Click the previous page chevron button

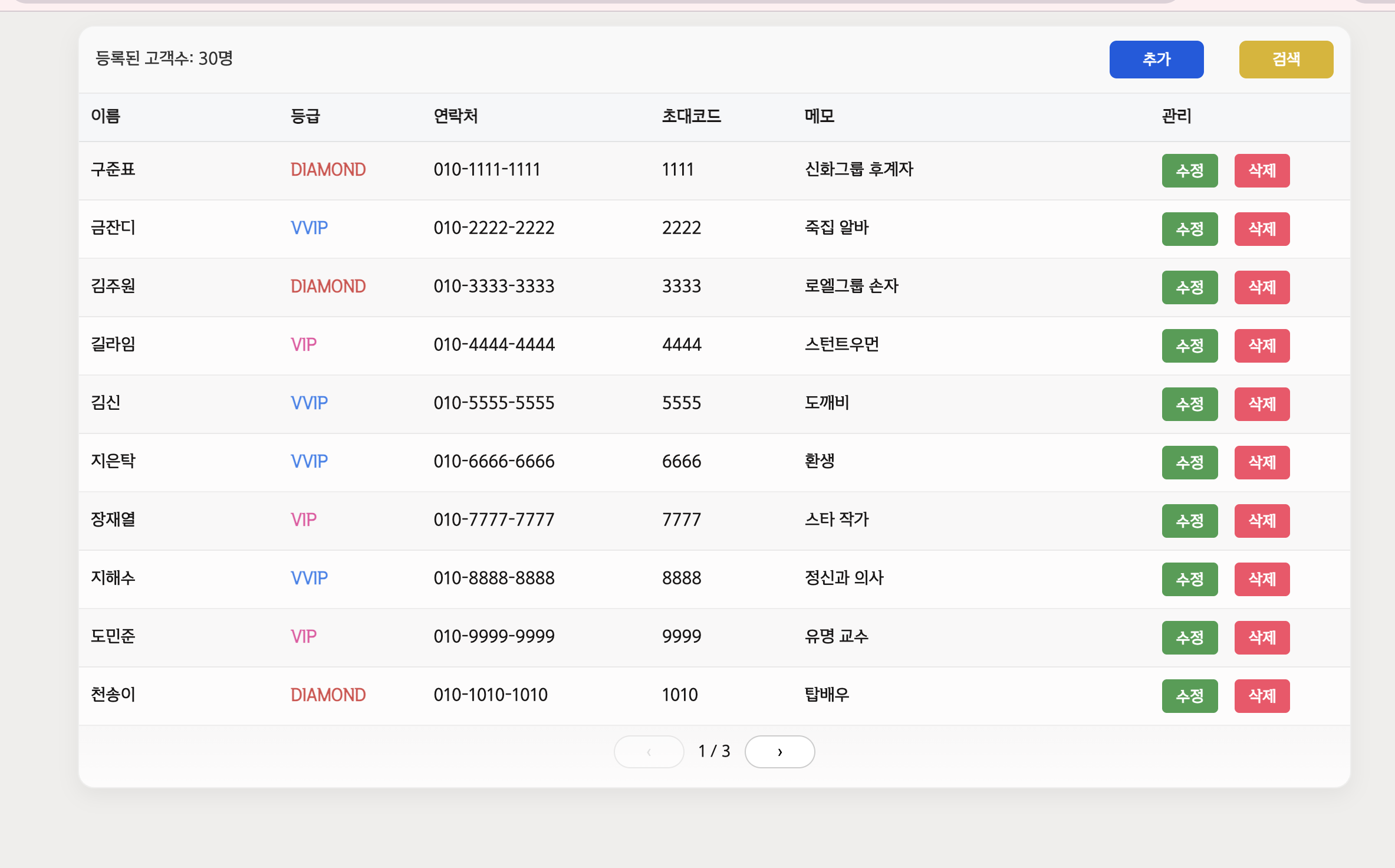tap(649, 751)
